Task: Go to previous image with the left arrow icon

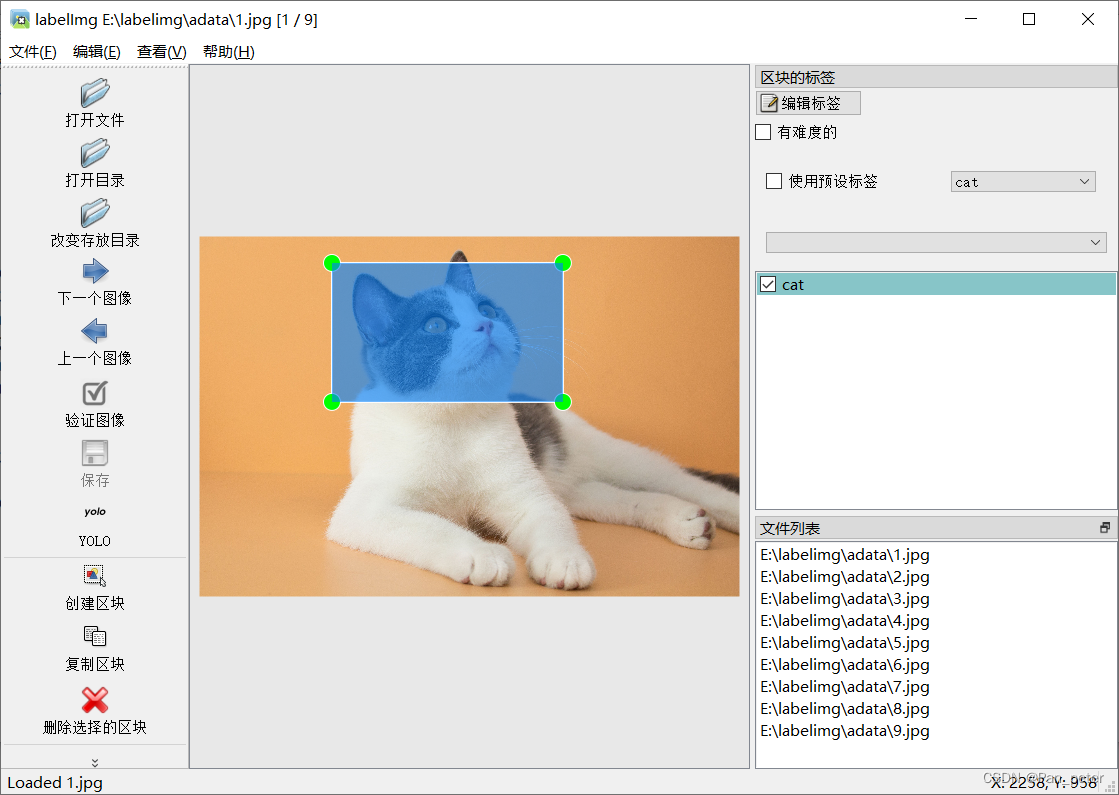Action: [95, 331]
